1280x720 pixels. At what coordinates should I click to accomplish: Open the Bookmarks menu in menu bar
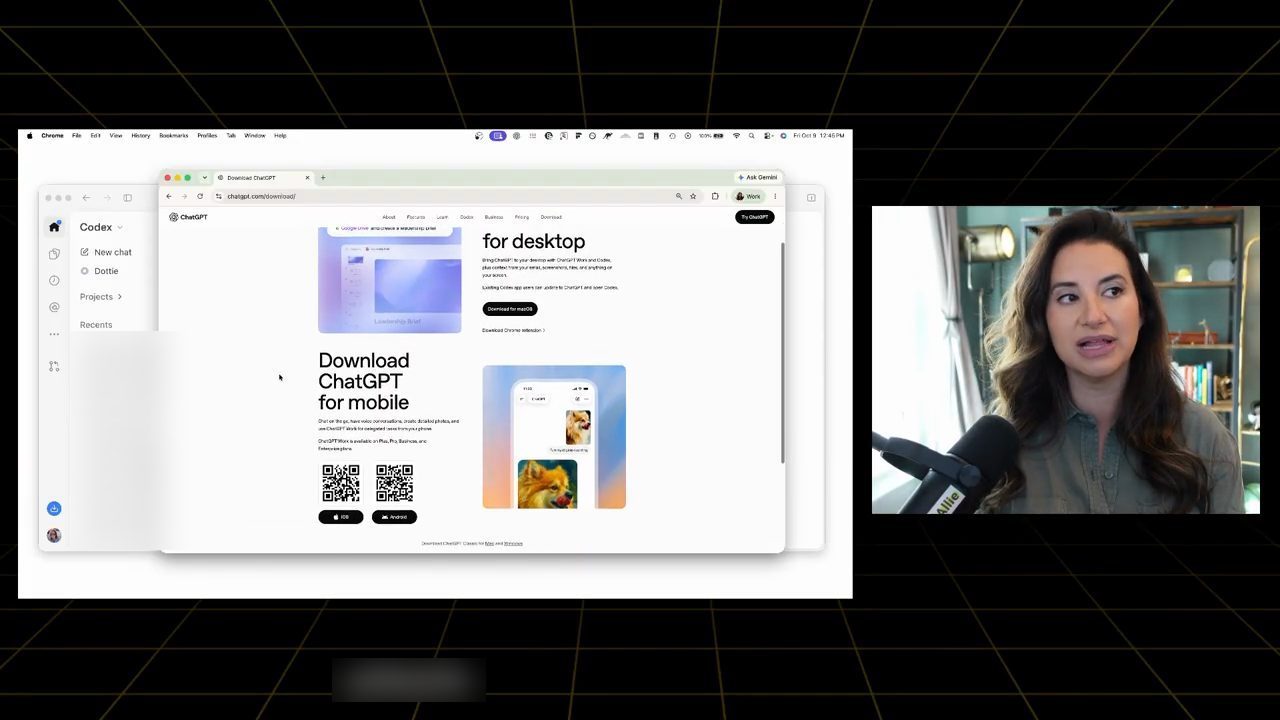click(173, 136)
